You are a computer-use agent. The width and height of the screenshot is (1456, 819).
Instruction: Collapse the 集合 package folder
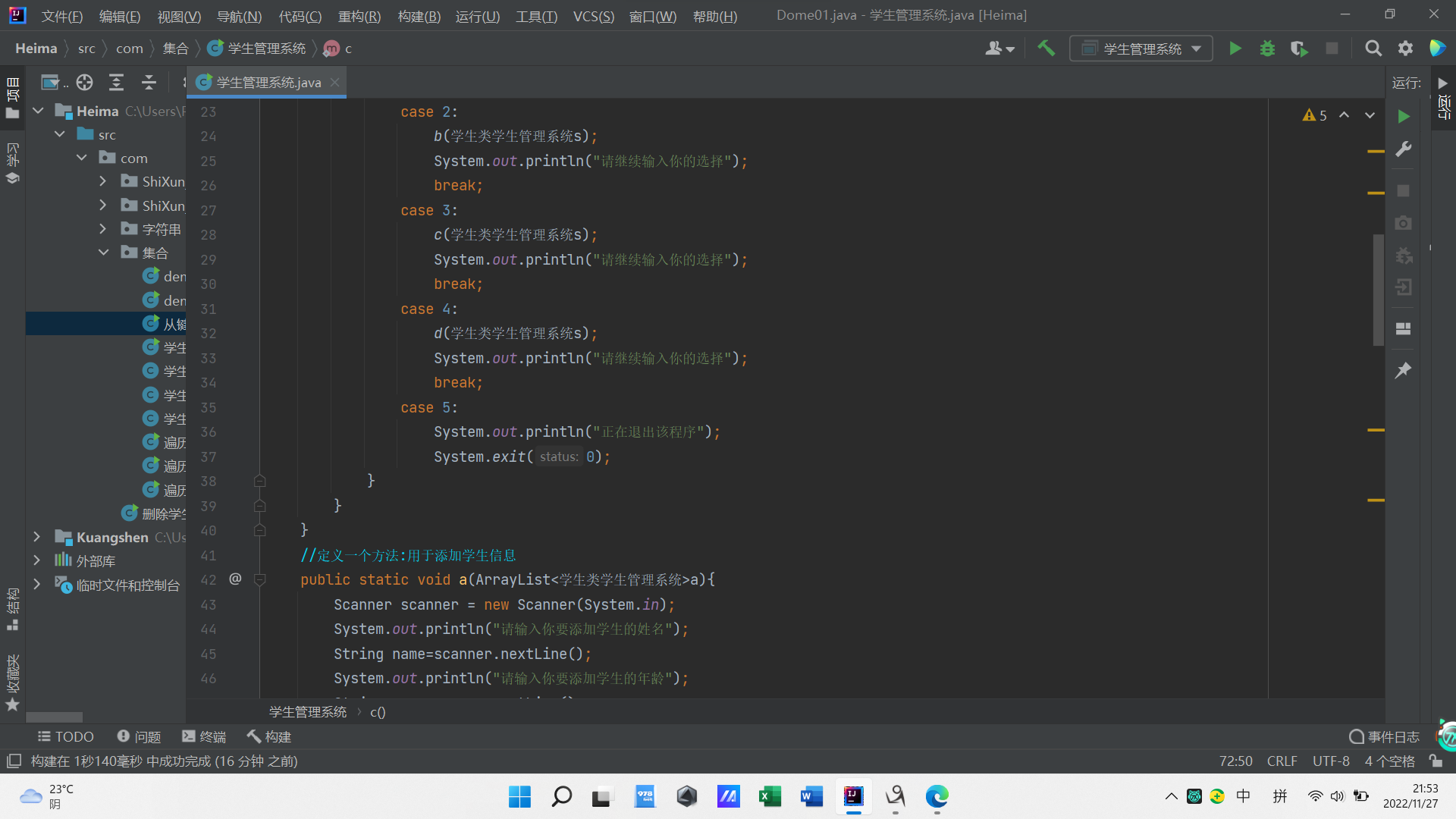coord(104,253)
